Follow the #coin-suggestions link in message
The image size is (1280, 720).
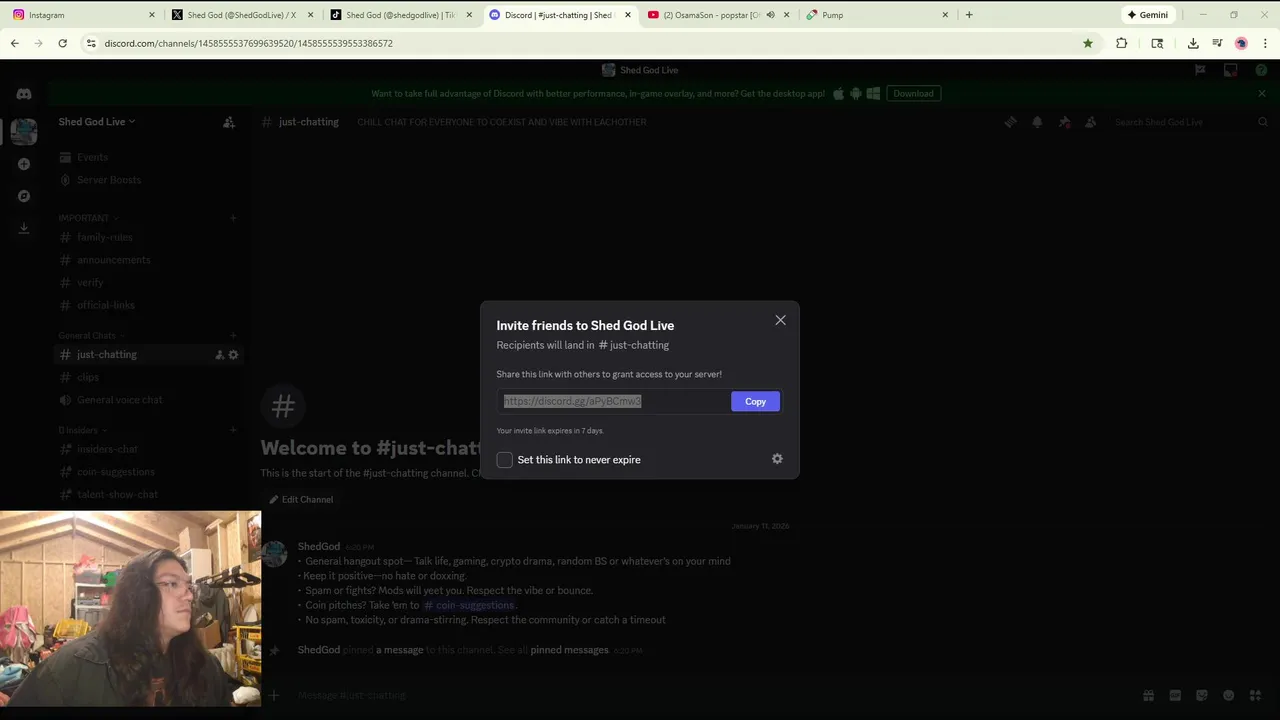pos(469,605)
